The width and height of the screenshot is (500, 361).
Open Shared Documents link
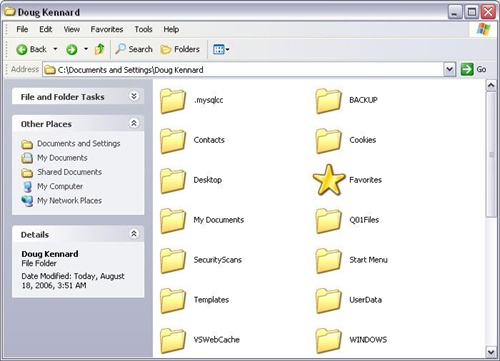coord(69,172)
